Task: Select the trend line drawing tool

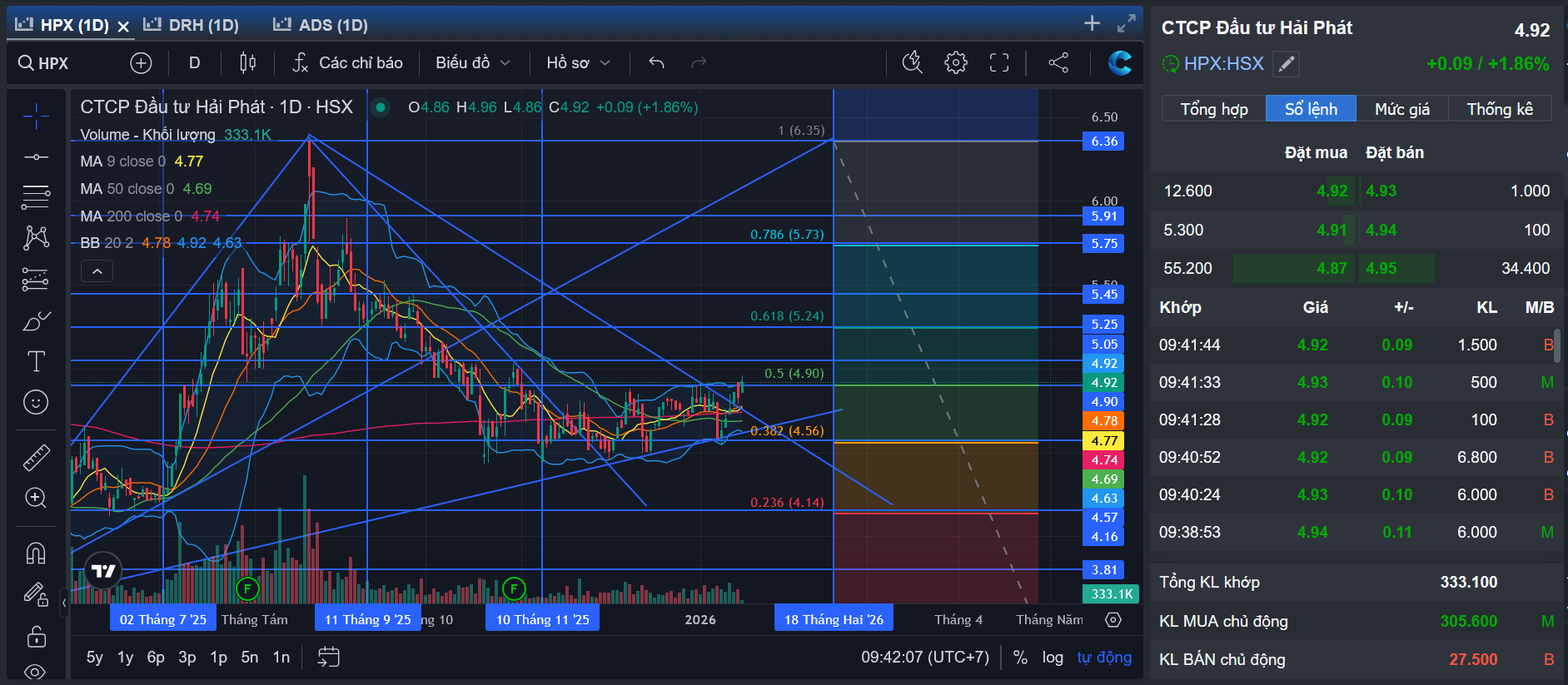Action: point(36,157)
